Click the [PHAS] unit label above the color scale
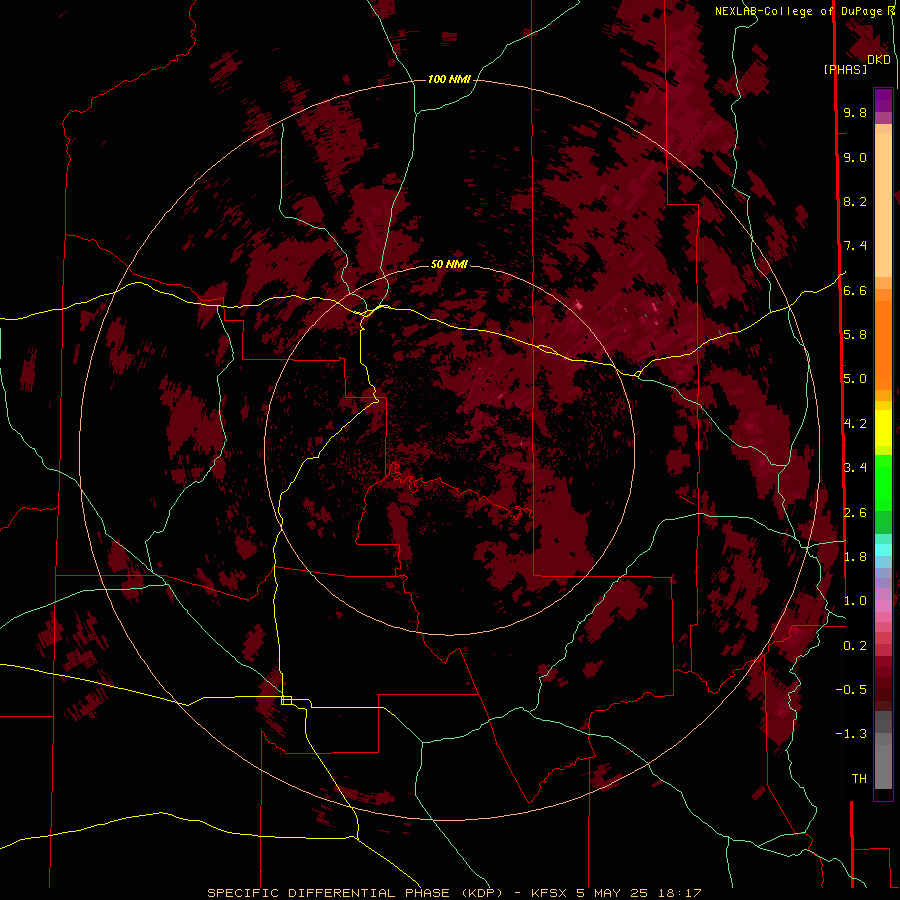The height and width of the screenshot is (900, 900). 845,70
